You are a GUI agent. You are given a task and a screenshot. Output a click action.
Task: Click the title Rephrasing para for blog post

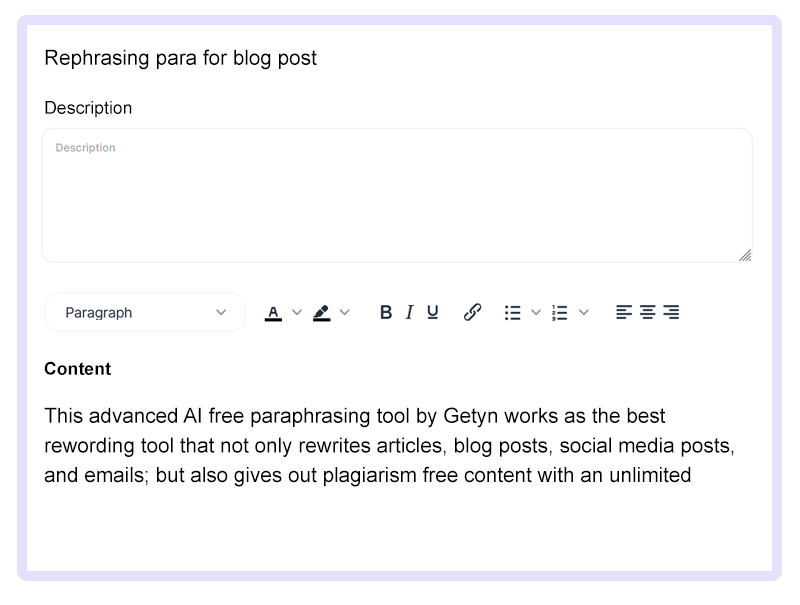pyautogui.click(x=181, y=58)
